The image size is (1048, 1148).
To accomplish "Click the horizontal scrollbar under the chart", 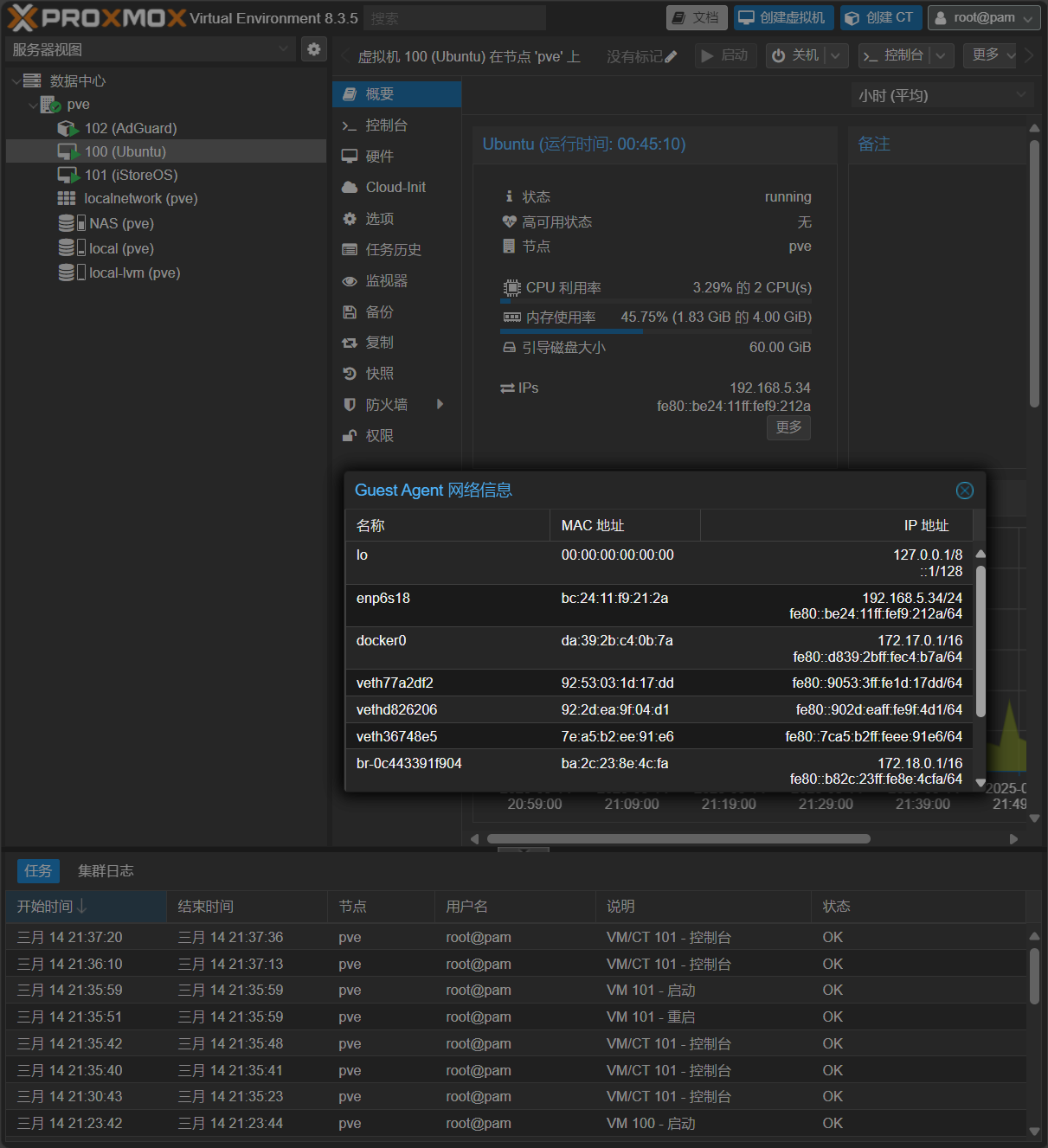I will pos(678,838).
